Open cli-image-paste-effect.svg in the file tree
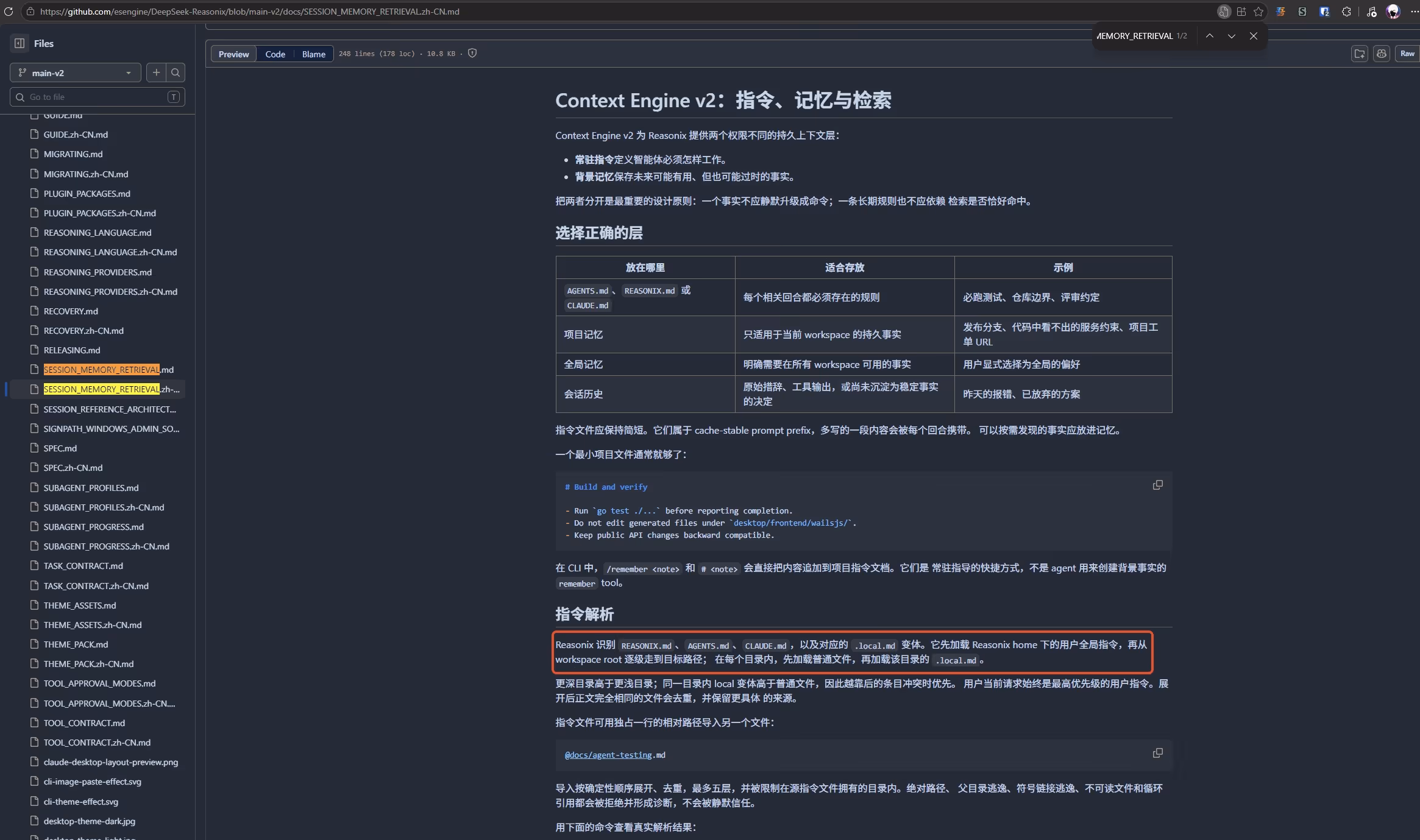Image resolution: width=1420 pixels, height=840 pixels. (93, 782)
